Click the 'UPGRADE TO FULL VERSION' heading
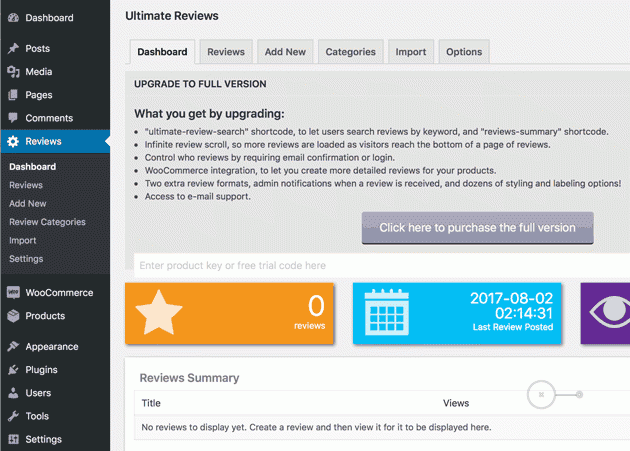 (200, 84)
